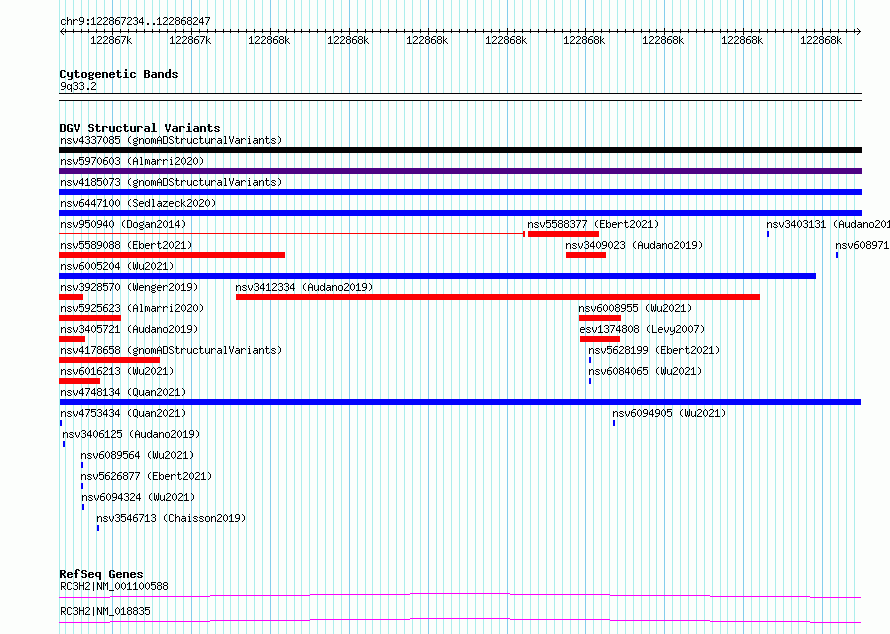Click the chr9:122867234..122868247 coordinate label
890x634 pixels.
[x=135, y=21]
